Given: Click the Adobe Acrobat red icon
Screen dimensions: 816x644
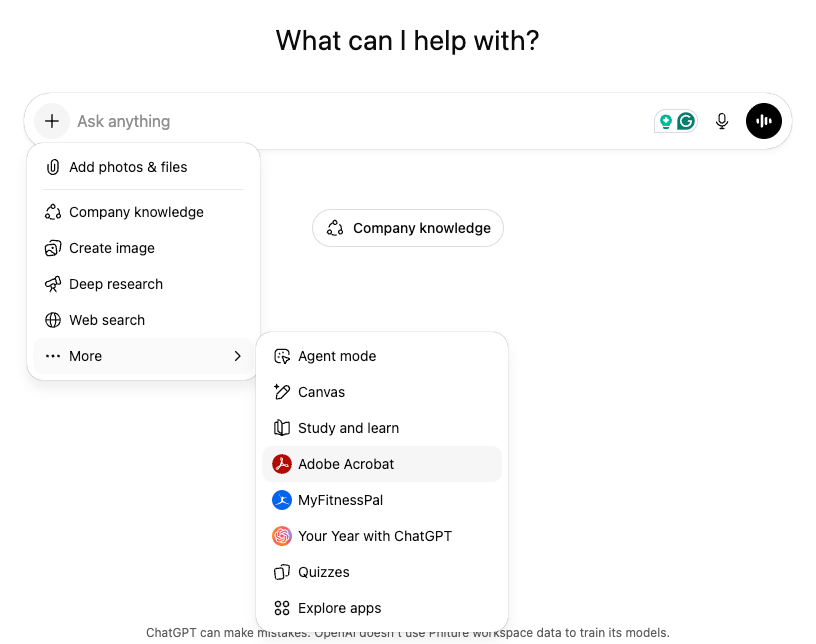Looking at the screenshot, I should [282, 464].
